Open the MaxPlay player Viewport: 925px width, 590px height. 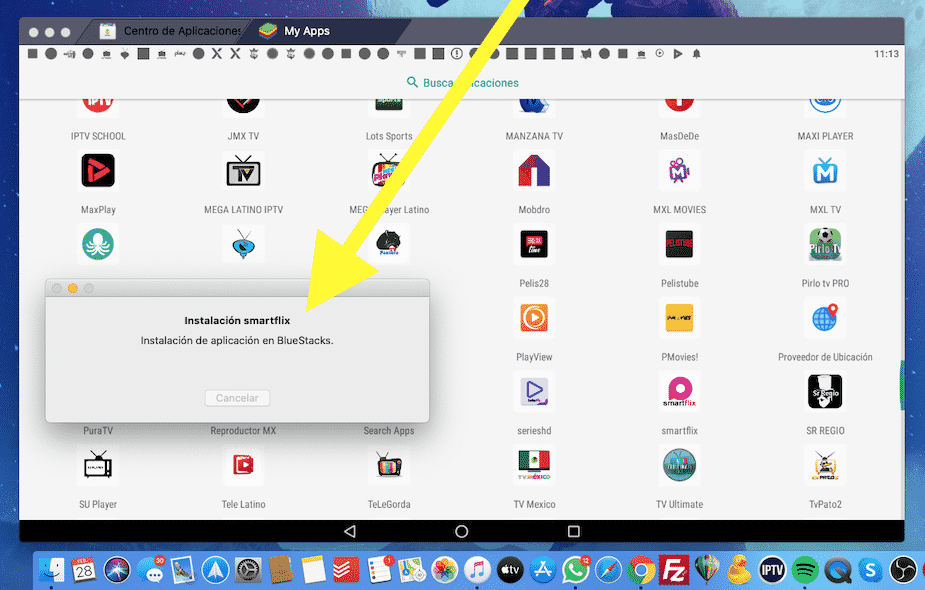[x=97, y=171]
